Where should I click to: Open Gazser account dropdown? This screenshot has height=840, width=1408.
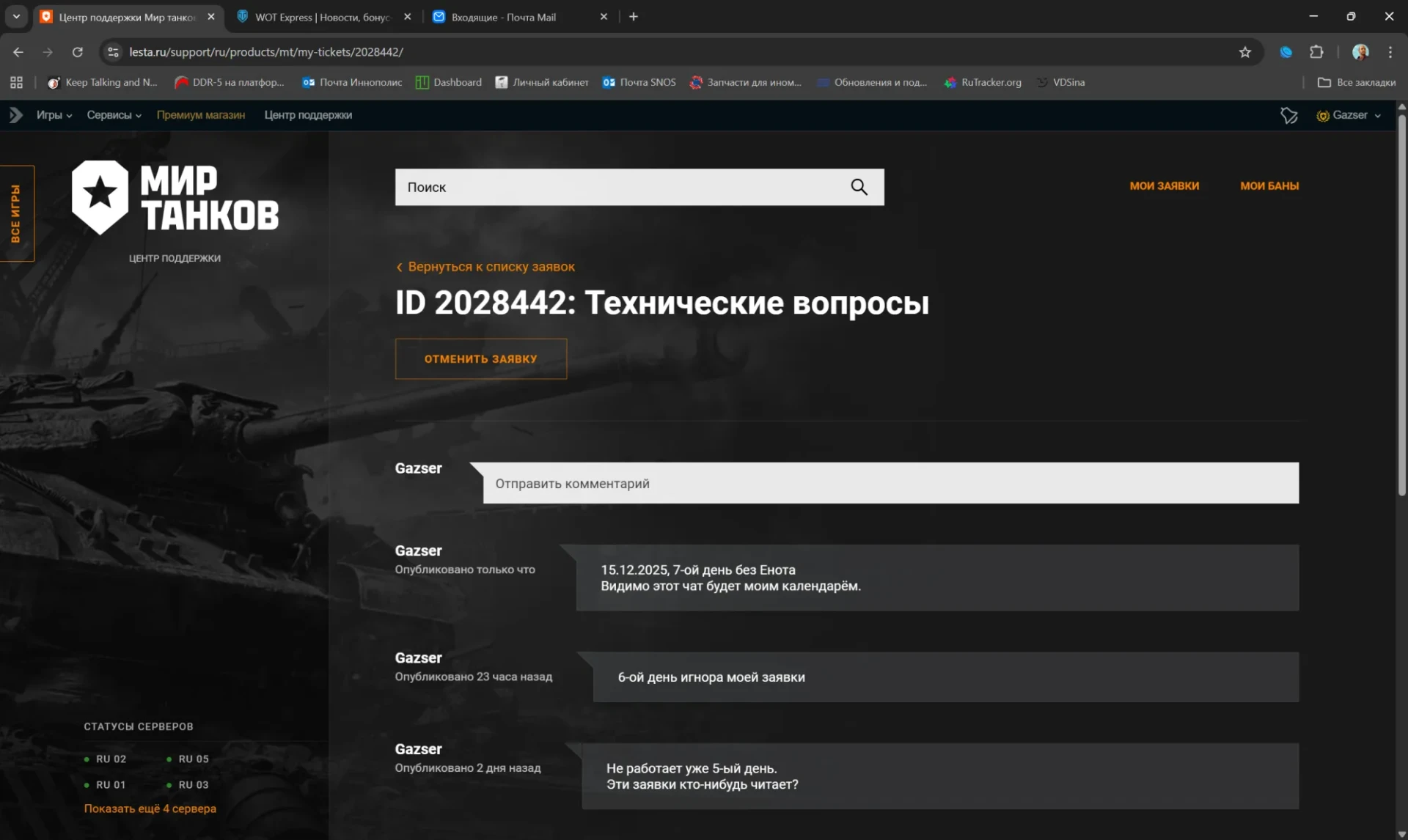(1349, 115)
